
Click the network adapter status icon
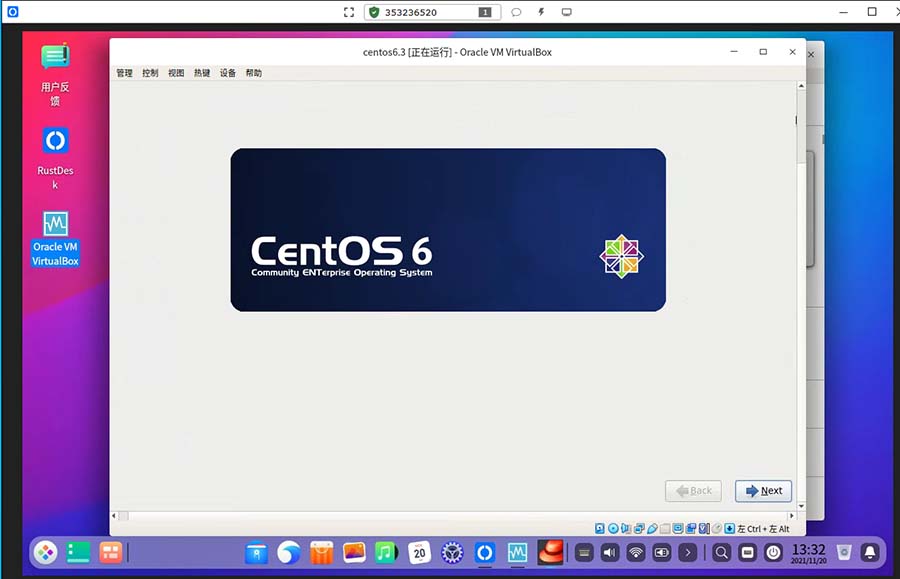point(639,529)
